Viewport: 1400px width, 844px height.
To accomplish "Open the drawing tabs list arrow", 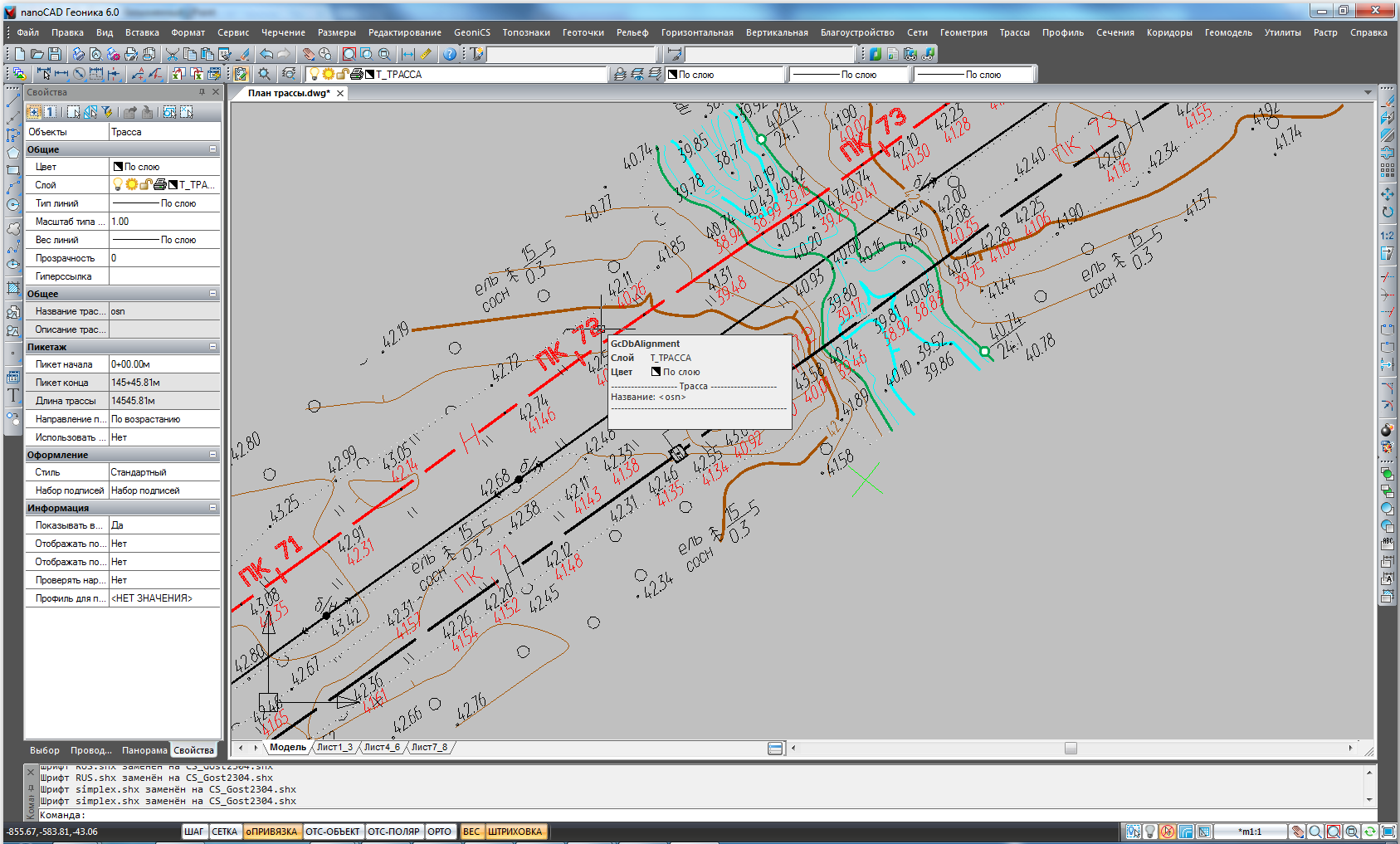I will coord(1368,93).
